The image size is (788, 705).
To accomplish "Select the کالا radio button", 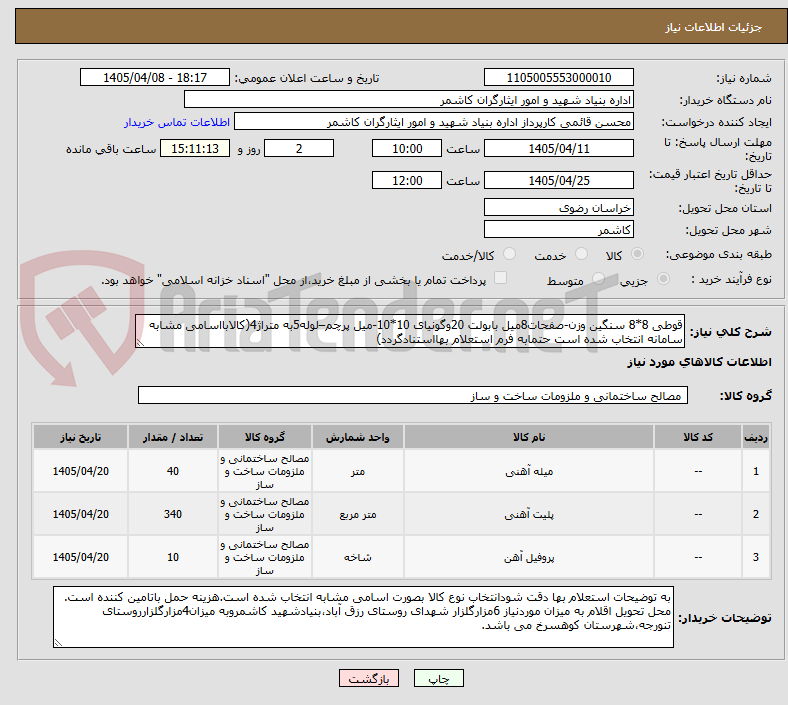I will [x=637, y=254].
